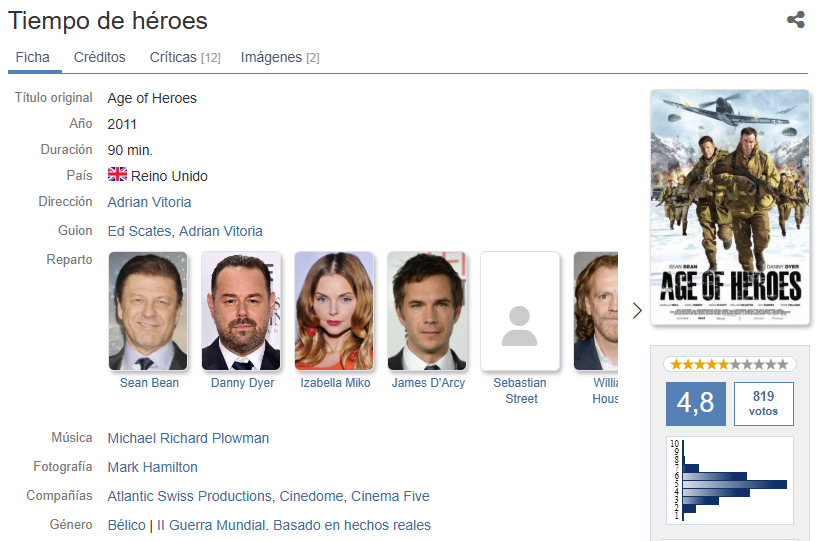Open composer Michael Richard Plowman's page
The width and height of the screenshot is (822, 541).
click(x=188, y=438)
